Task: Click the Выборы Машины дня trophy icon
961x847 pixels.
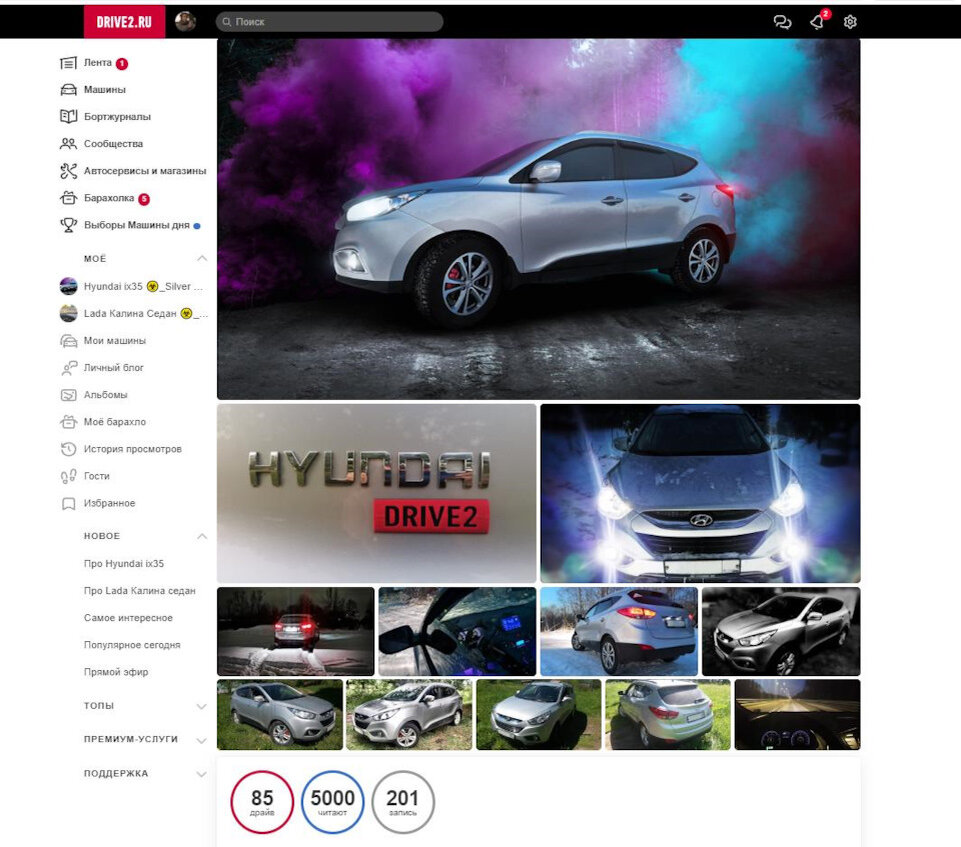Action: [x=68, y=225]
